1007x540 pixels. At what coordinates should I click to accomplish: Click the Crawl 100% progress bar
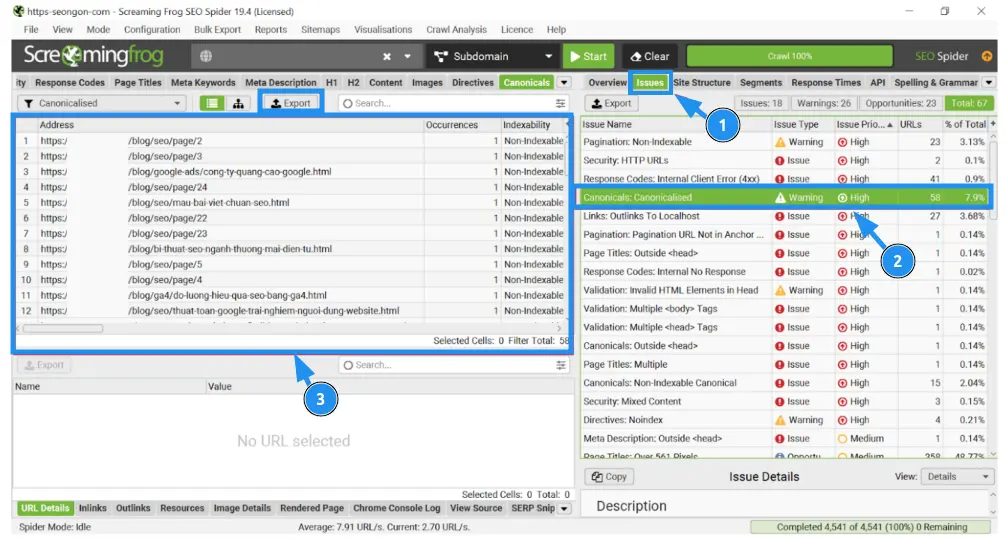(x=789, y=57)
